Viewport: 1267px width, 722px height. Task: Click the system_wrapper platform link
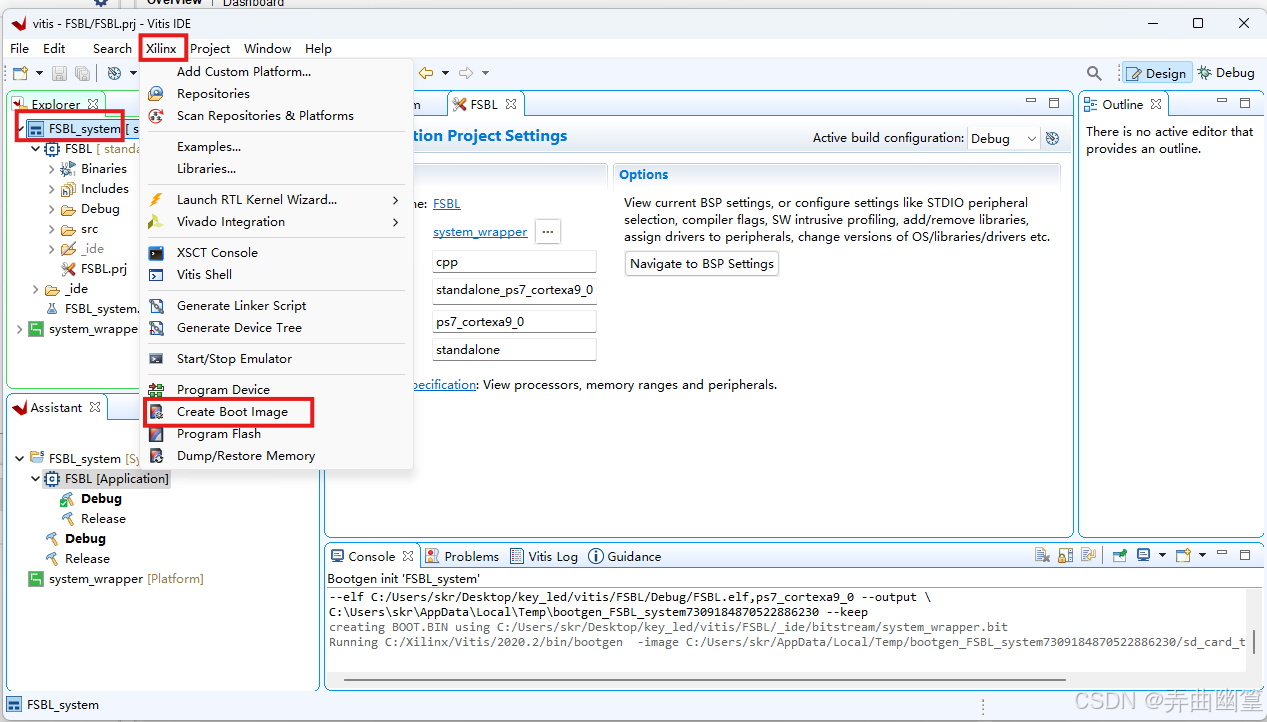(480, 231)
